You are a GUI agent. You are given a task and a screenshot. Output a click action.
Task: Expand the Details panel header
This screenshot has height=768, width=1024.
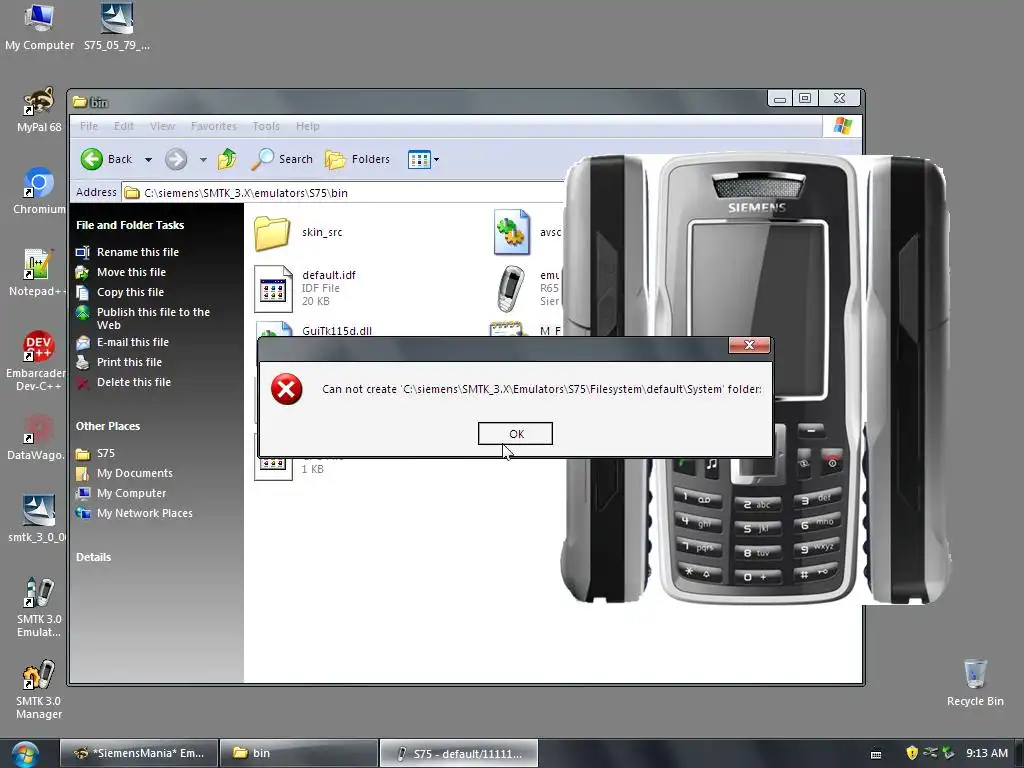click(93, 557)
